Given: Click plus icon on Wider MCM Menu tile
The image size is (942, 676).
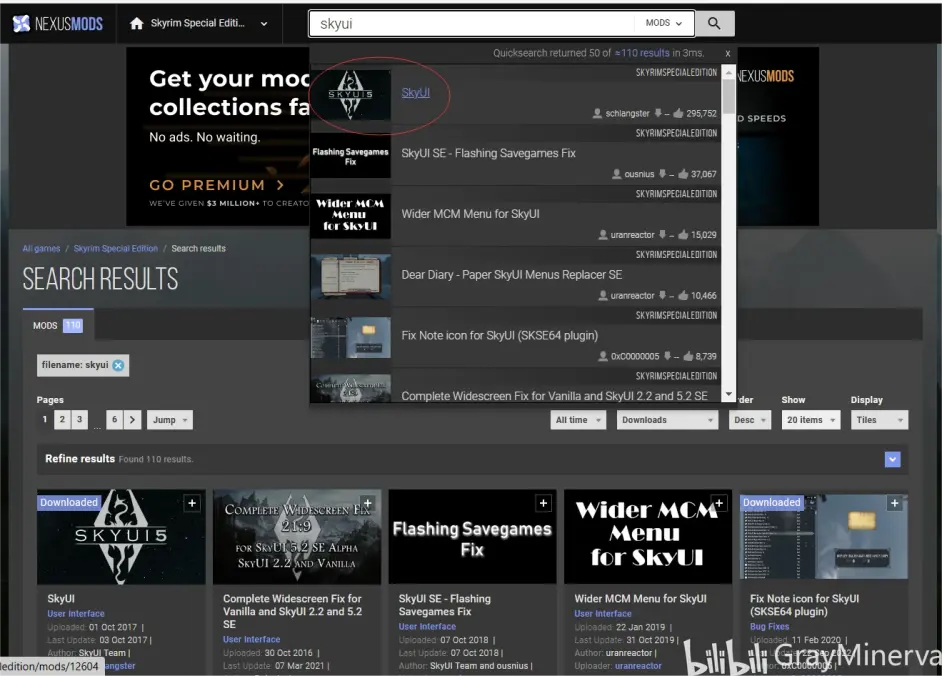Looking at the screenshot, I should pos(719,503).
